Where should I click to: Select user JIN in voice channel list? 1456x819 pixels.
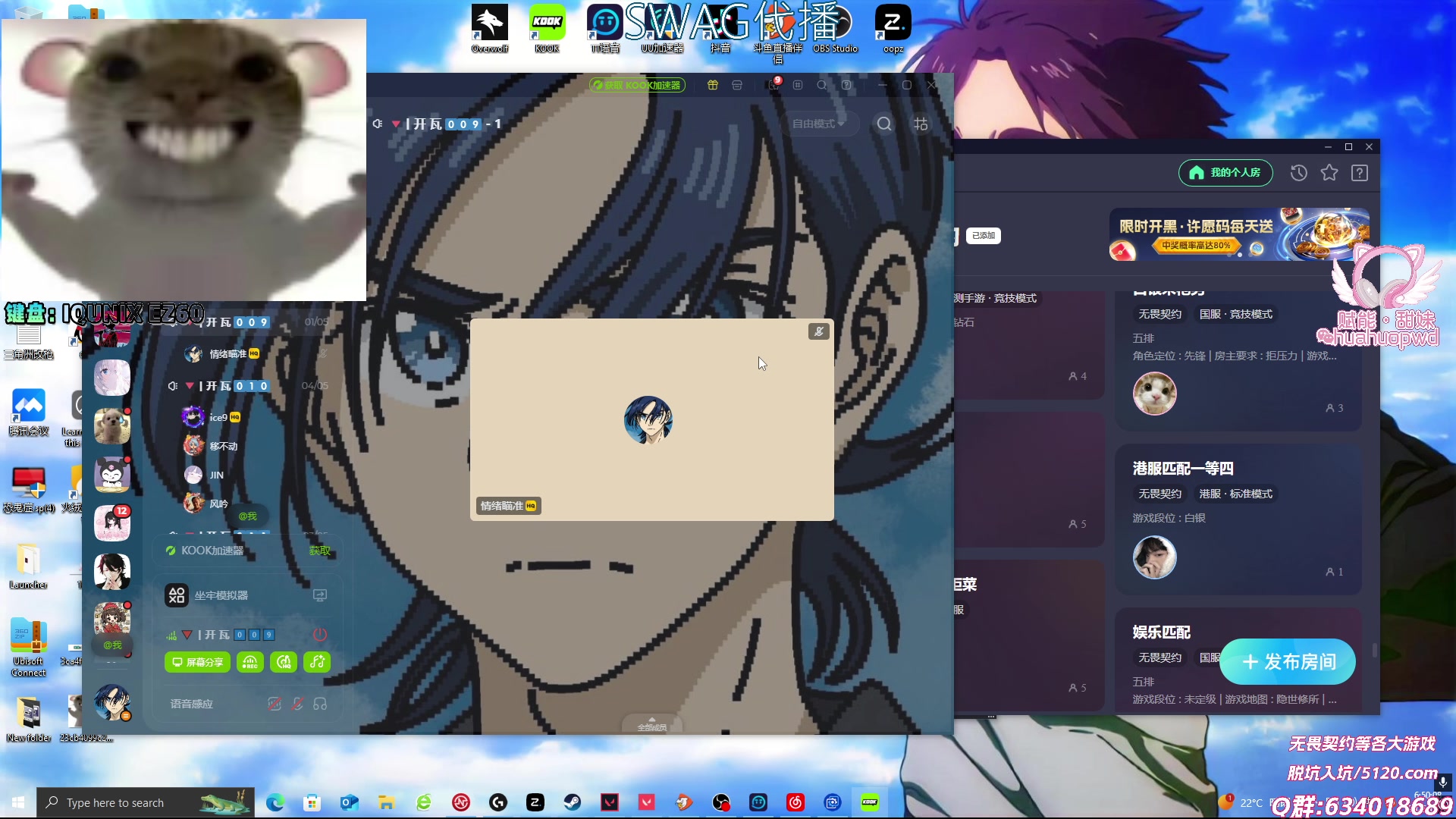click(x=205, y=475)
